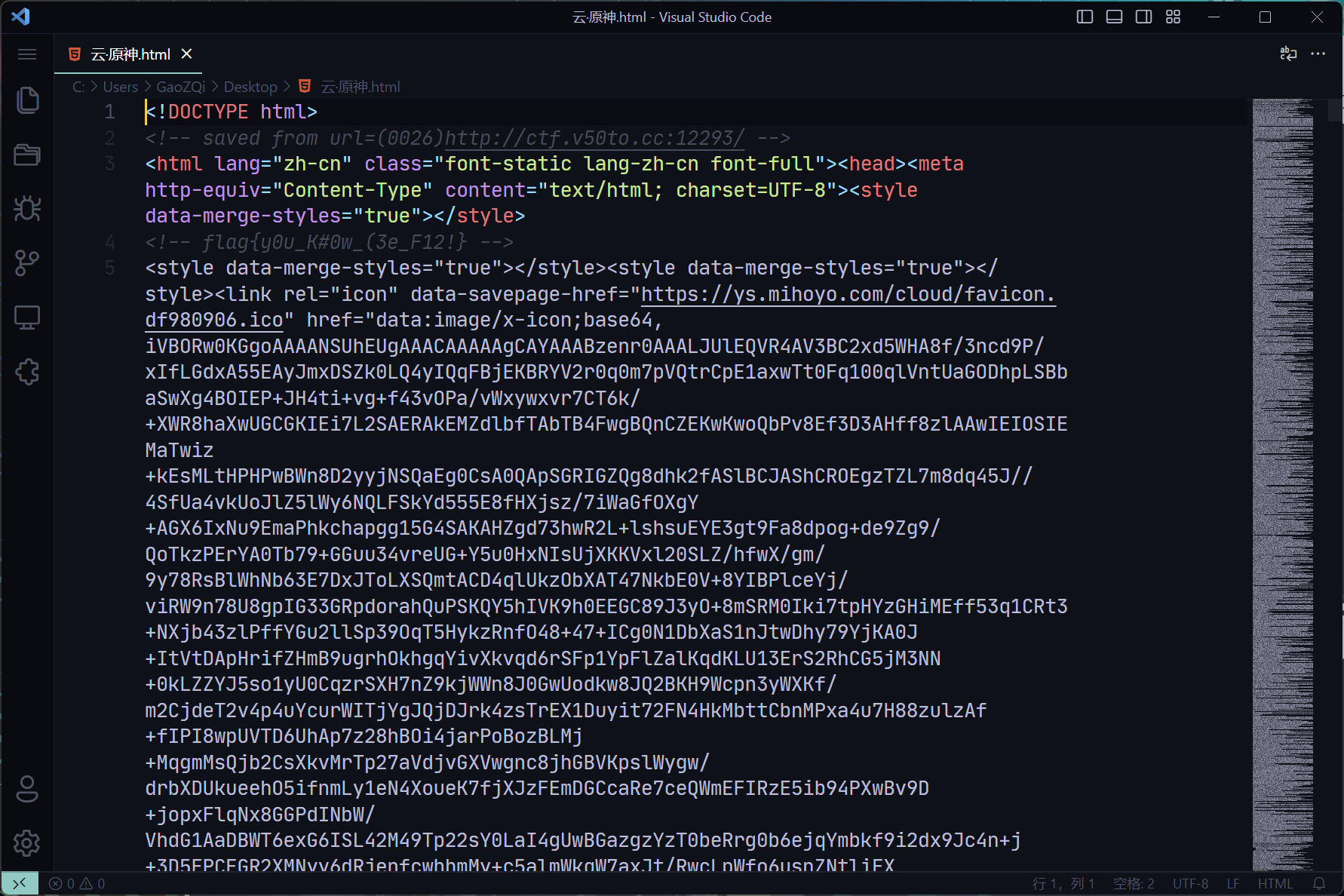Close the 云·原神.html tab

(x=186, y=54)
